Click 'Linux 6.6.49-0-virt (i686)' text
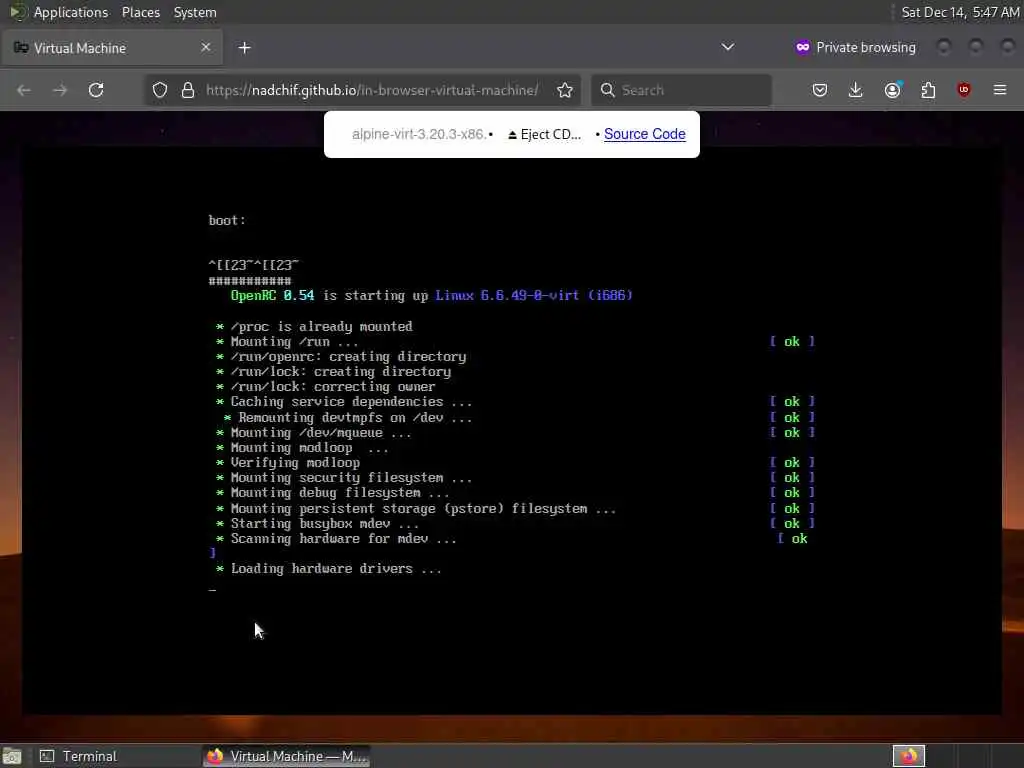Image resolution: width=1024 pixels, height=768 pixels. coord(534,296)
